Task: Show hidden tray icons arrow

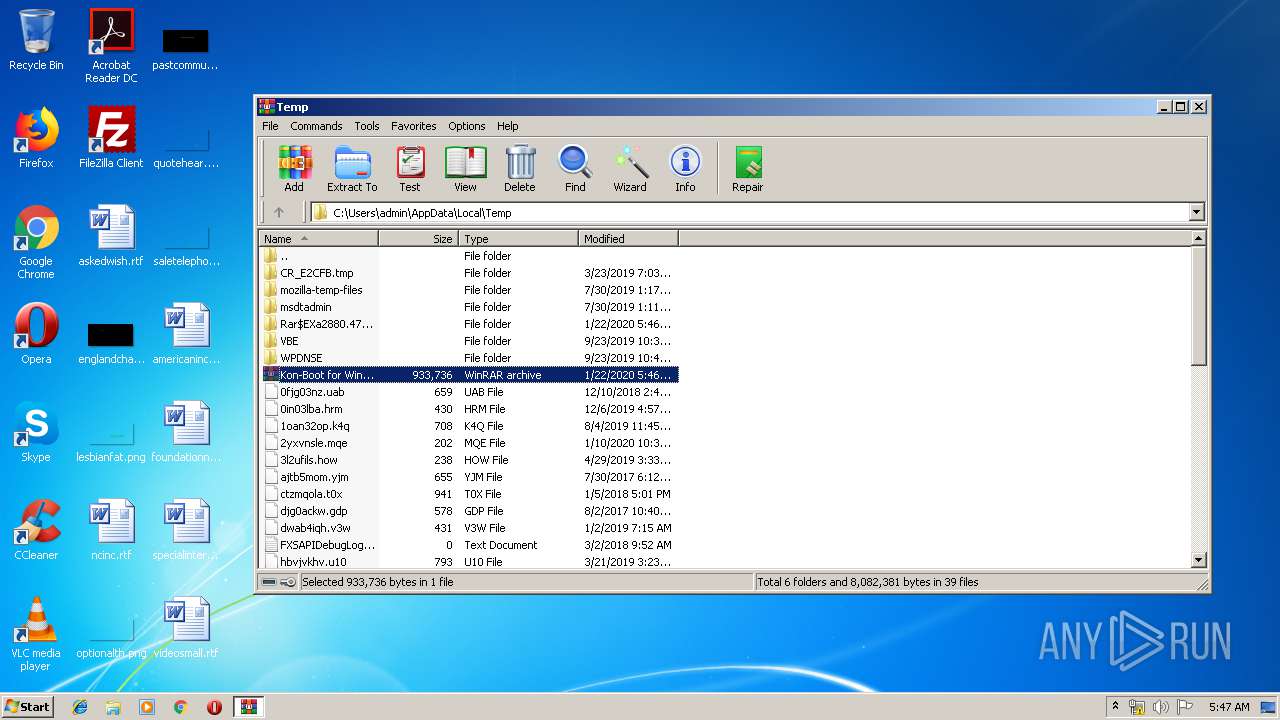Action: (1115, 707)
